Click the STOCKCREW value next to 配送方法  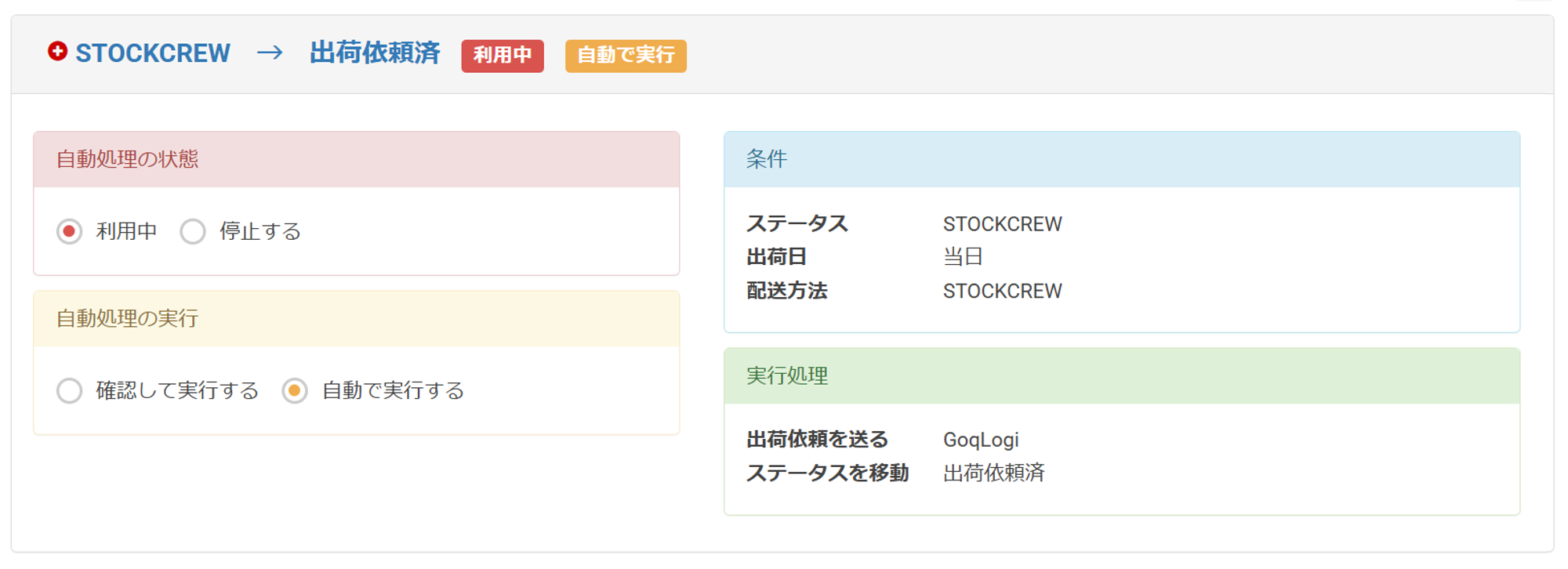(1002, 292)
